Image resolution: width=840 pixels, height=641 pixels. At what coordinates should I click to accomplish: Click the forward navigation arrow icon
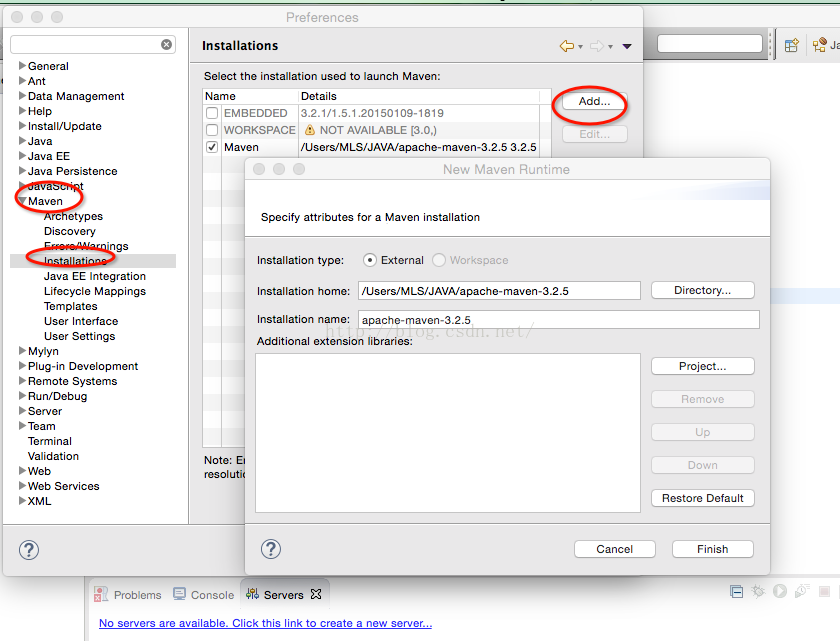(597, 46)
